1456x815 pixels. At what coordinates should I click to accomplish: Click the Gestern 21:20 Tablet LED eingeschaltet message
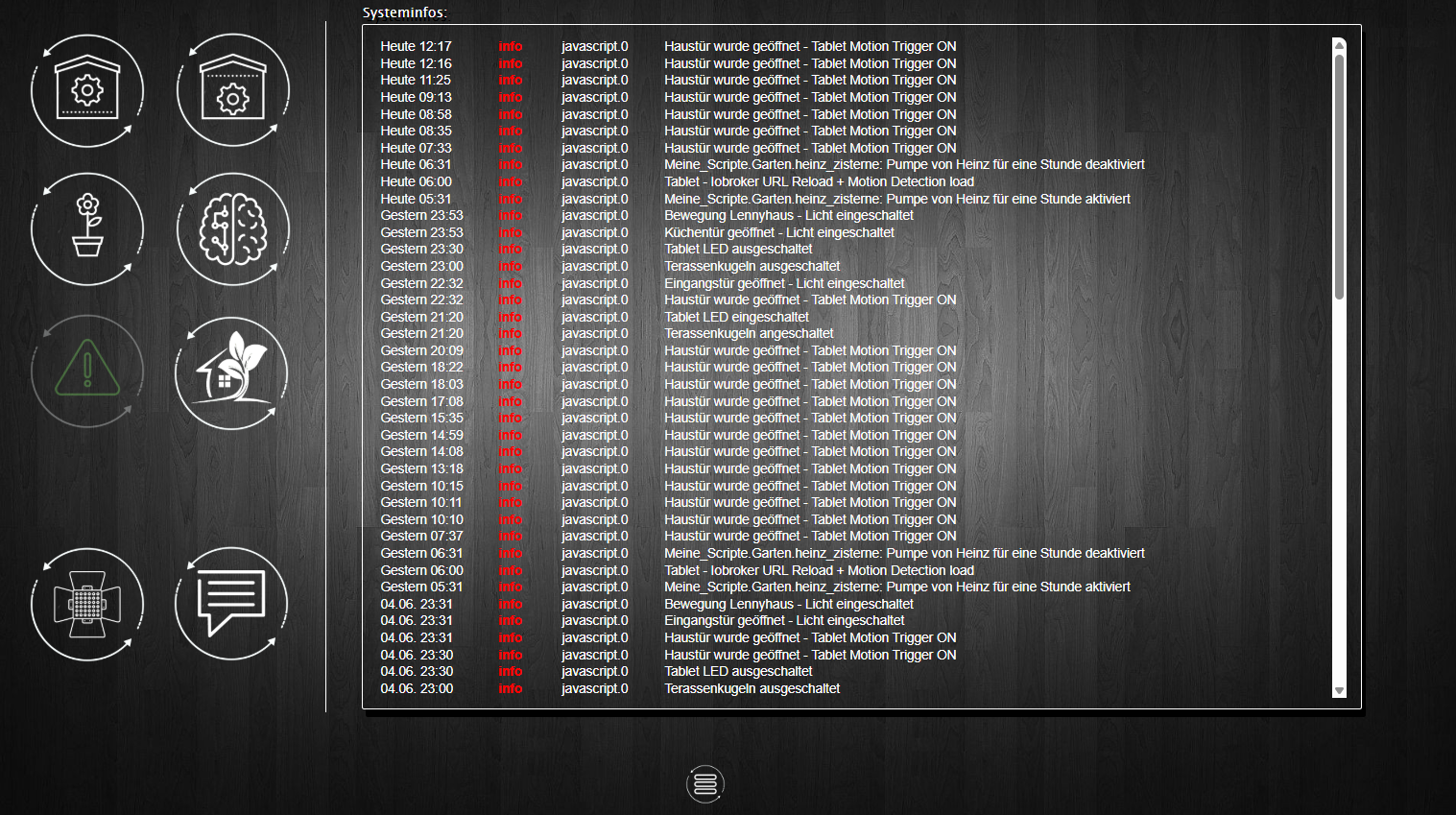pyautogui.click(x=736, y=317)
